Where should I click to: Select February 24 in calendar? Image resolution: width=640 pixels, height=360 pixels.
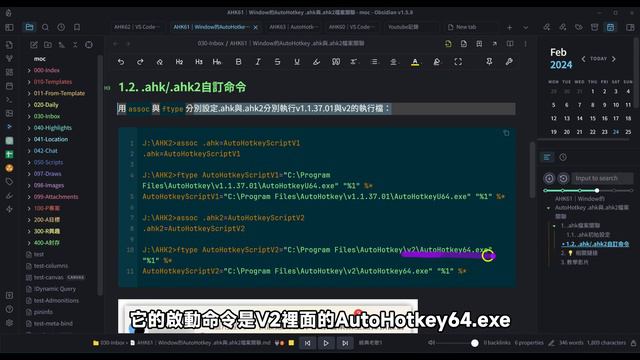pyautogui.click(x=616, y=132)
